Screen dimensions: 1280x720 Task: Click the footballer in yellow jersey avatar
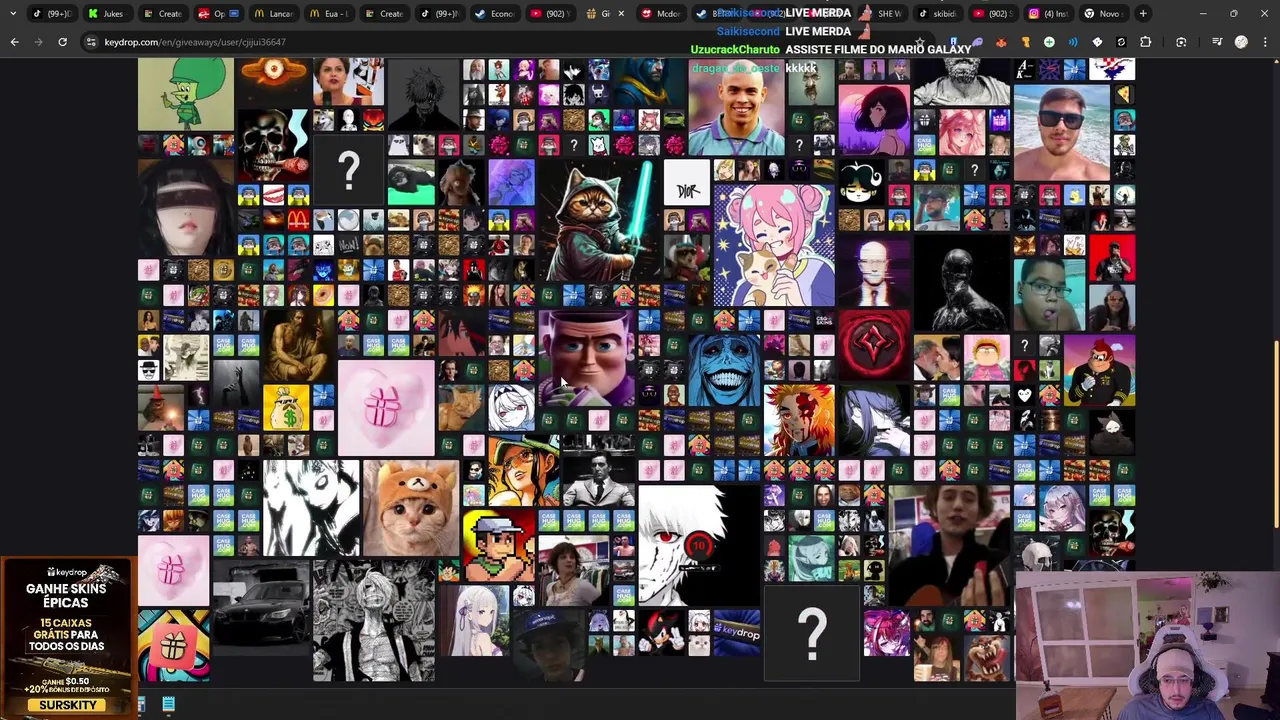(x=736, y=107)
